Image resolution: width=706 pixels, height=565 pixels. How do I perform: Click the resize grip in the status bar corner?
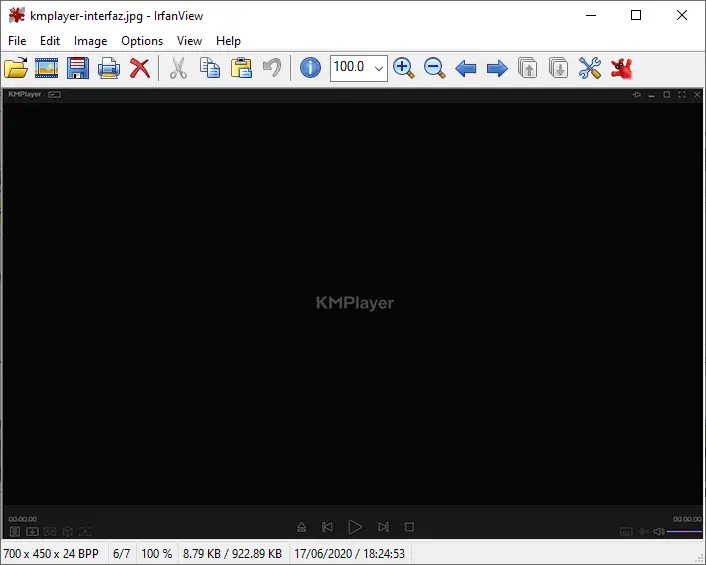tap(698, 558)
